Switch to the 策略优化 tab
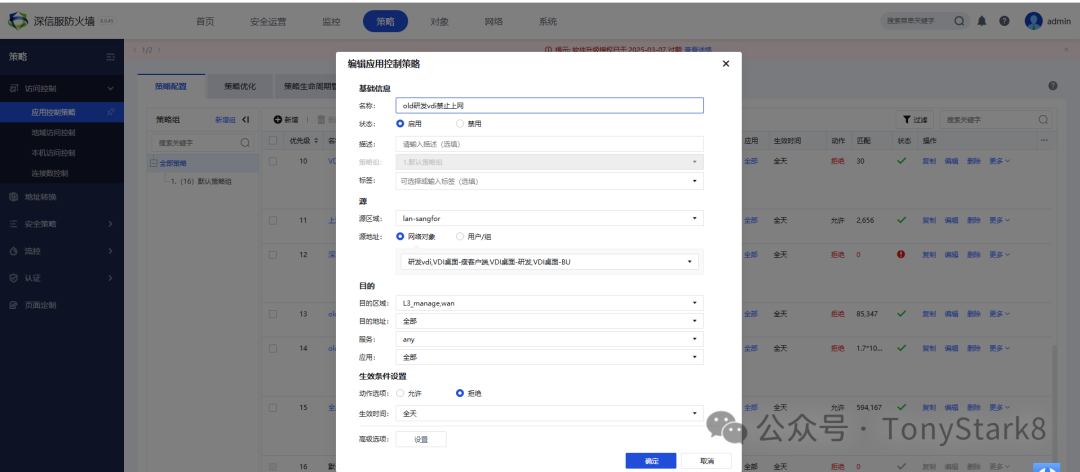This screenshot has width=1080, height=472. tap(240, 86)
